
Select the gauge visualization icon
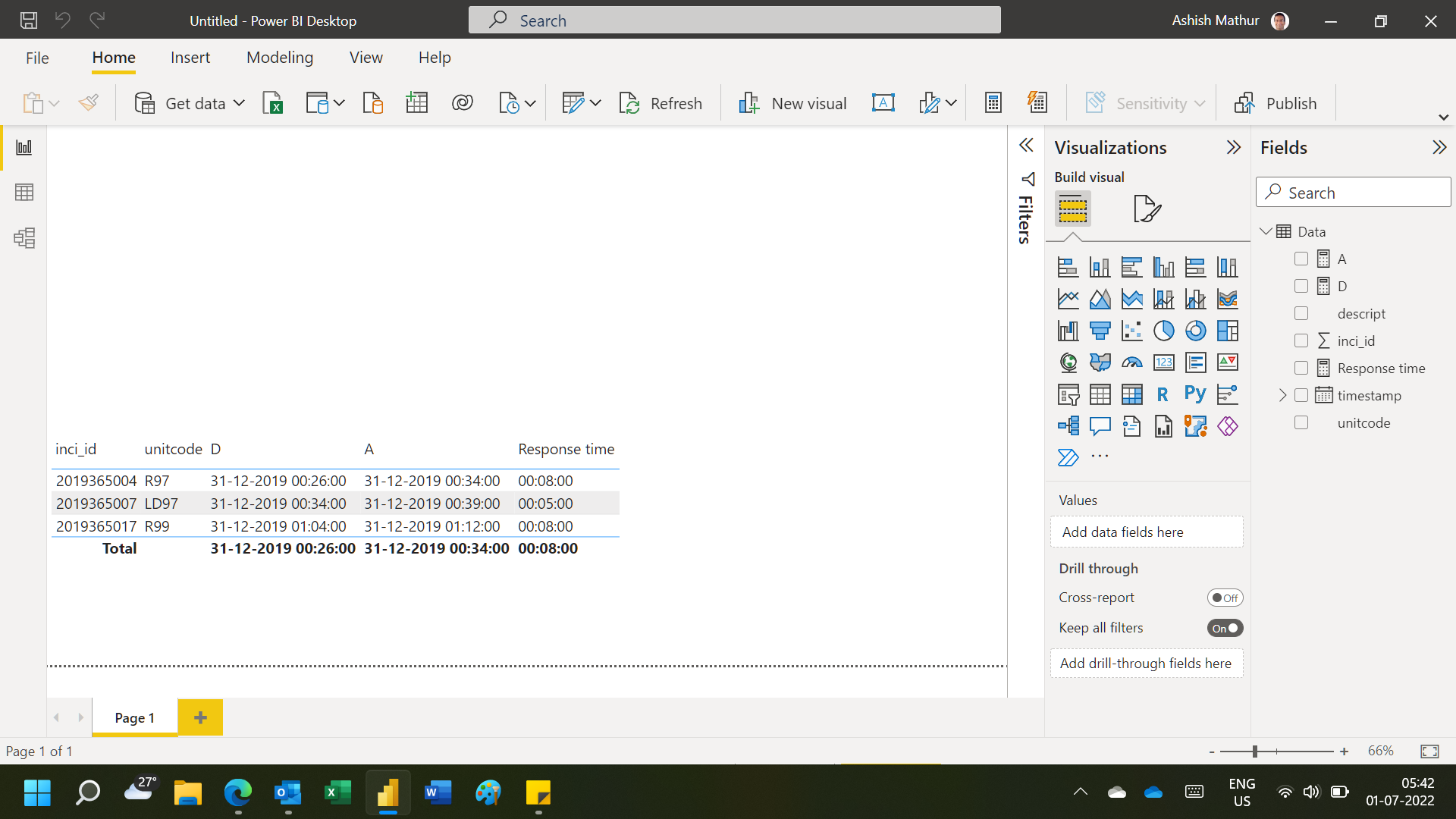point(1131,362)
